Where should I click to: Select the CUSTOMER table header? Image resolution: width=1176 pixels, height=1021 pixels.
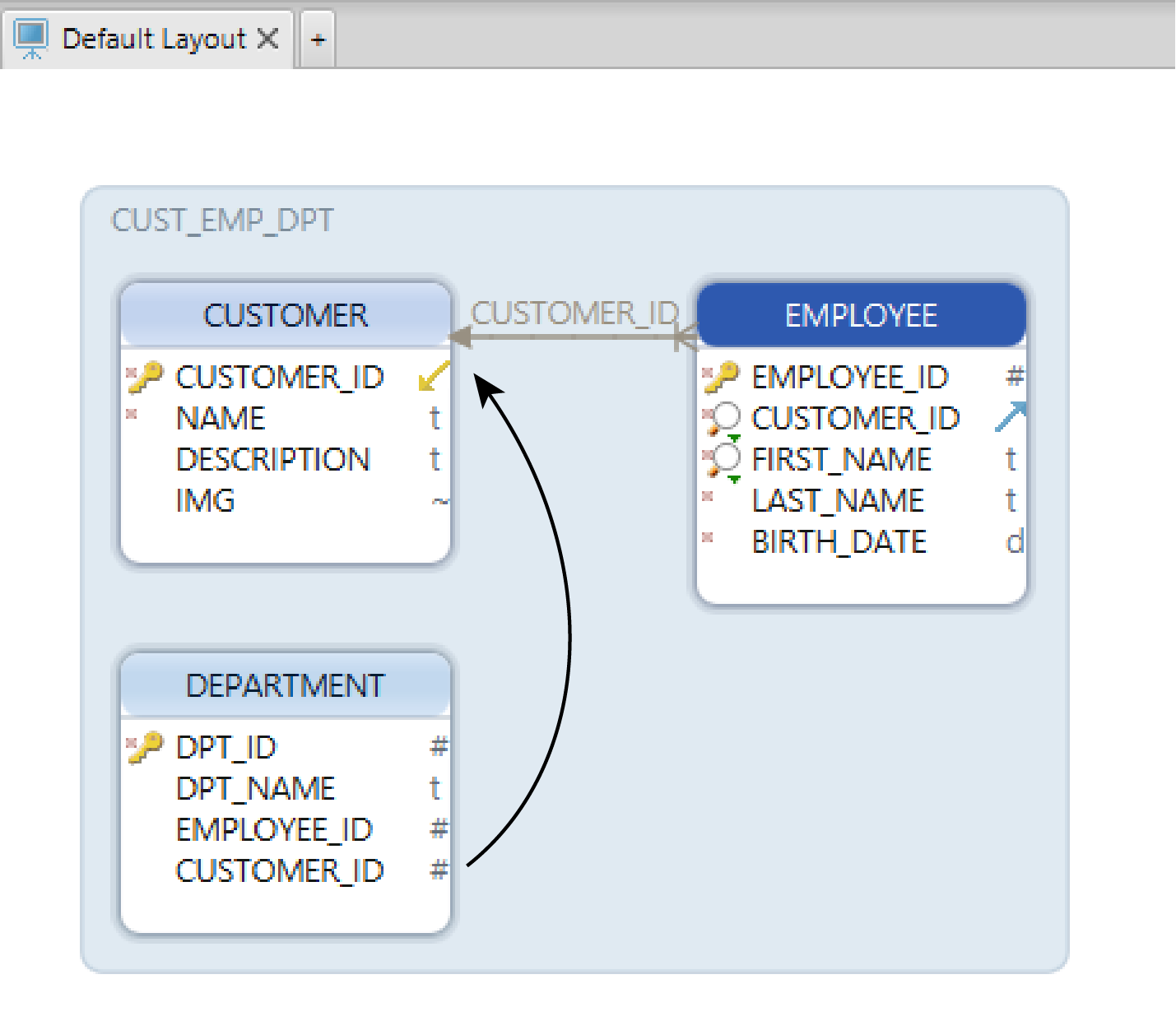click(x=286, y=315)
